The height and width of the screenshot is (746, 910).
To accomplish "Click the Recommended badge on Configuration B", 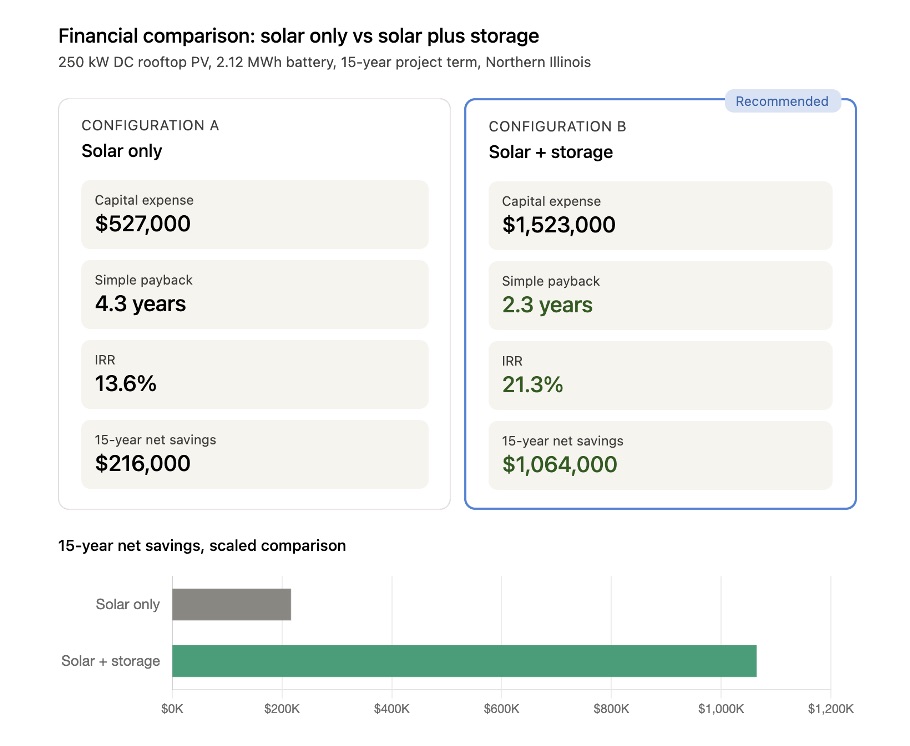I will point(782,101).
